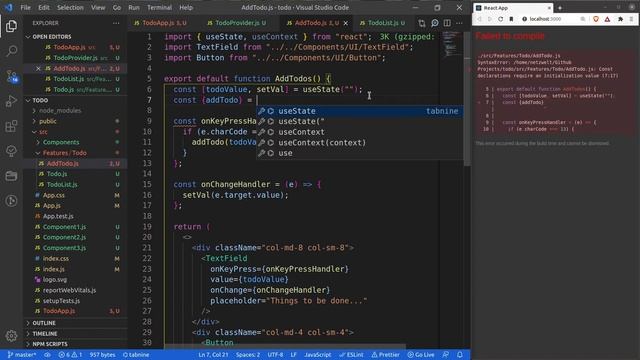Click JavaScript language mode in status bar
Image resolution: width=640 pixels, height=360 pixels.
tap(318, 355)
